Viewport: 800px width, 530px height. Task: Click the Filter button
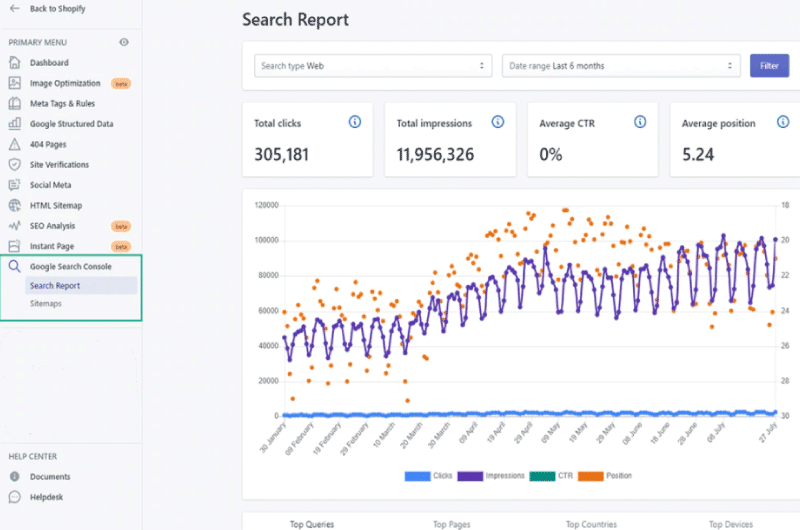click(x=769, y=66)
